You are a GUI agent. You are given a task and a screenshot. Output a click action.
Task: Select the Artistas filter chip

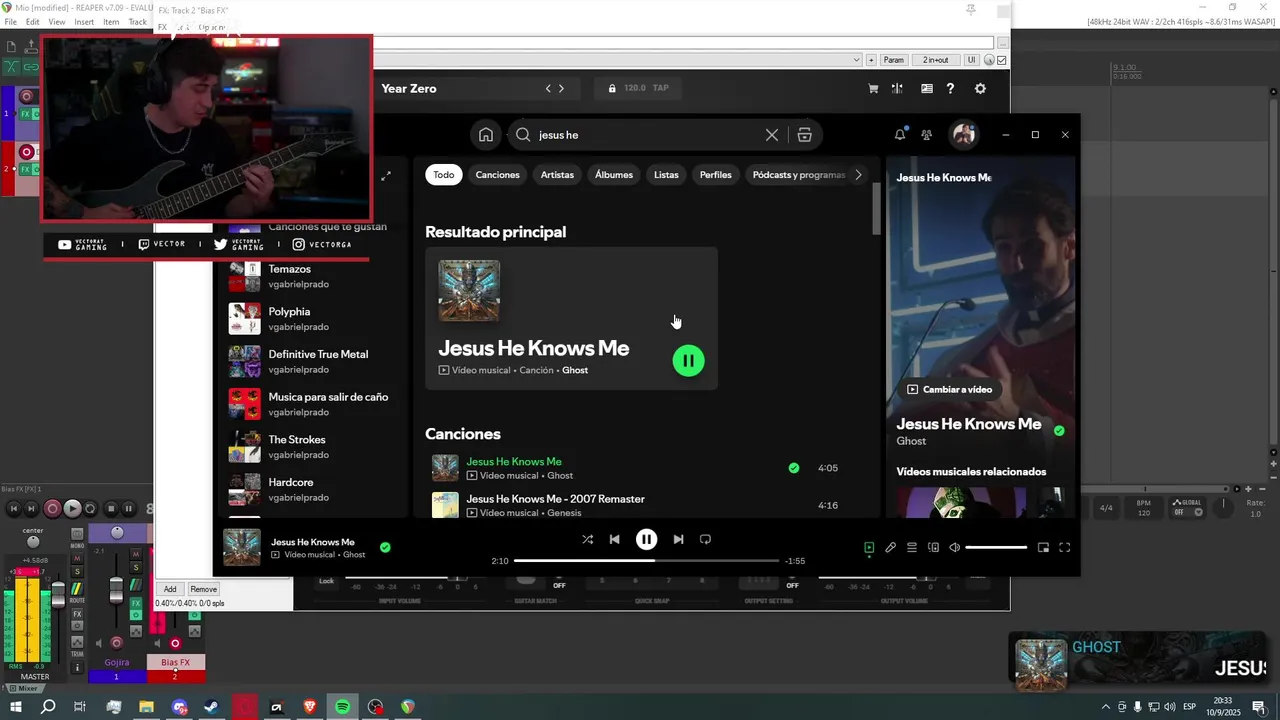coord(557,175)
